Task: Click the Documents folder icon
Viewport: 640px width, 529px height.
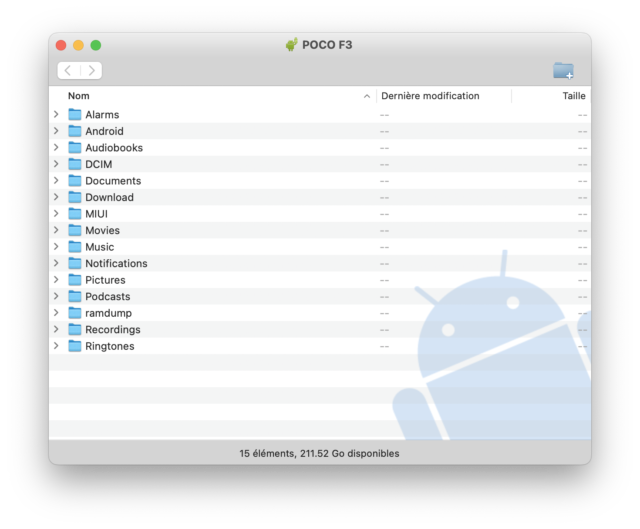Action: [75, 180]
